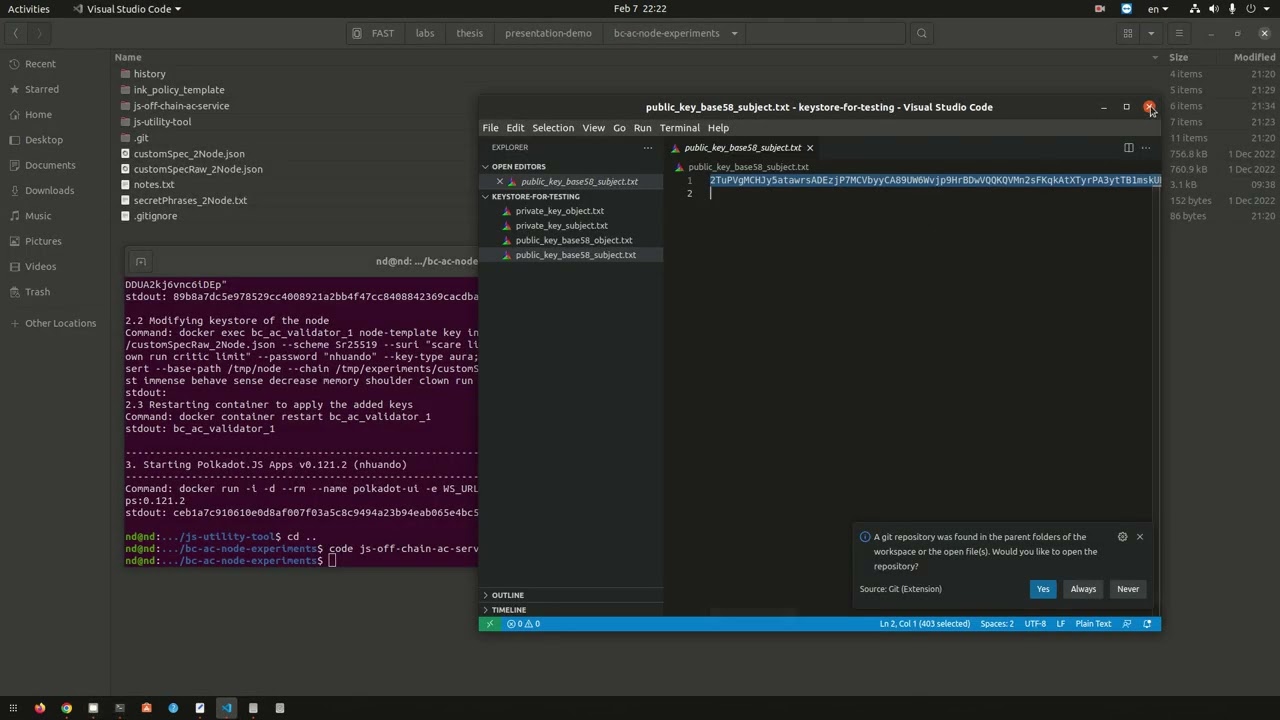This screenshot has height=720, width=1280.
Task: Open Visual Studio Code app menu in top bar
Action: pyautogui.click(x=127, y=9)
